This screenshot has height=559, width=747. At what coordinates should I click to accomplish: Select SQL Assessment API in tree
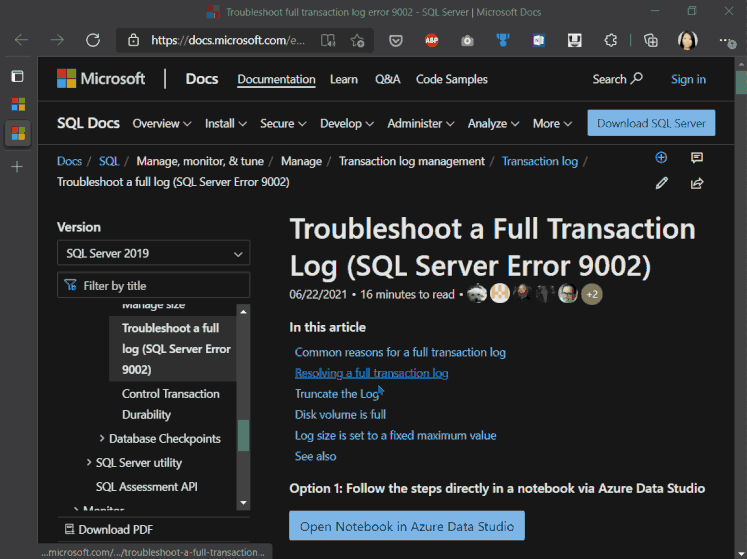click(147, 487)
